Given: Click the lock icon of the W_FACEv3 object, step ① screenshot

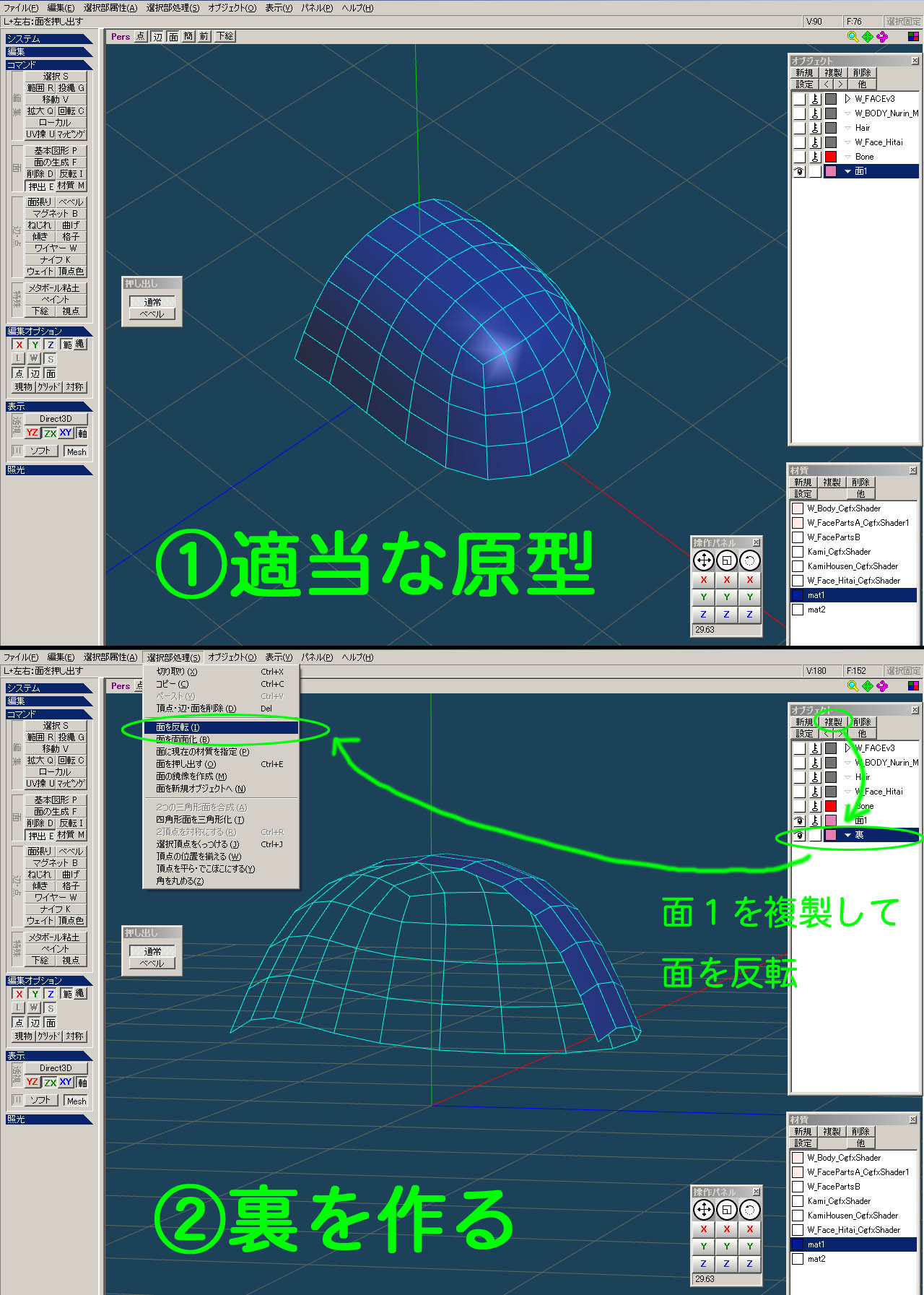Looking at the screenshot, I should [815, 99].
